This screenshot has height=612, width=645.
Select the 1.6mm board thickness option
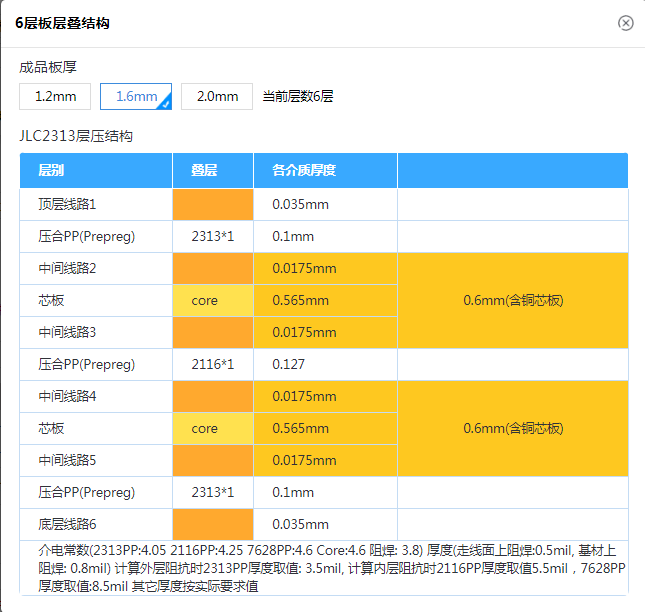coord(136,97)
